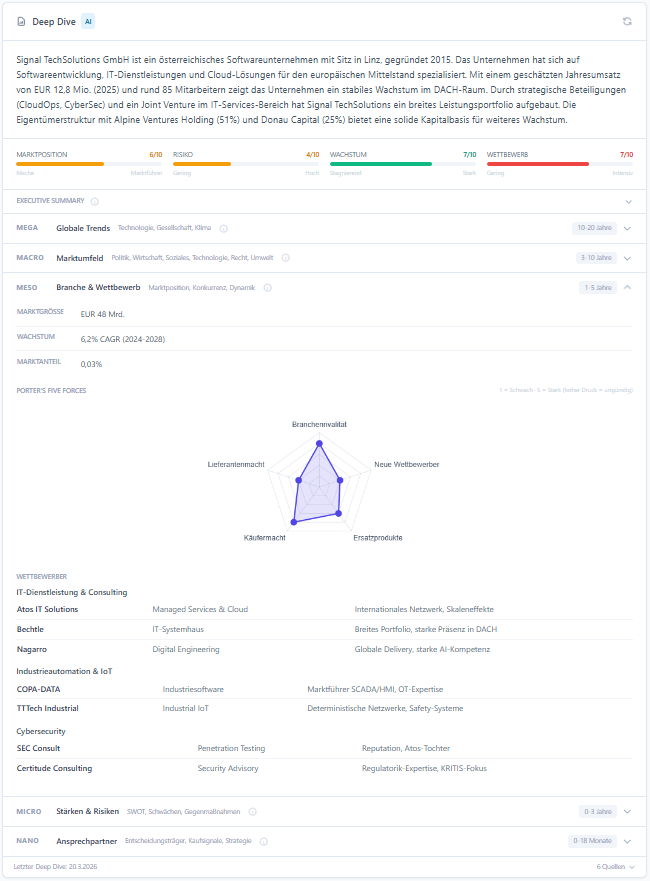Click the AI badge next to Deep Dive

[88, 21]
